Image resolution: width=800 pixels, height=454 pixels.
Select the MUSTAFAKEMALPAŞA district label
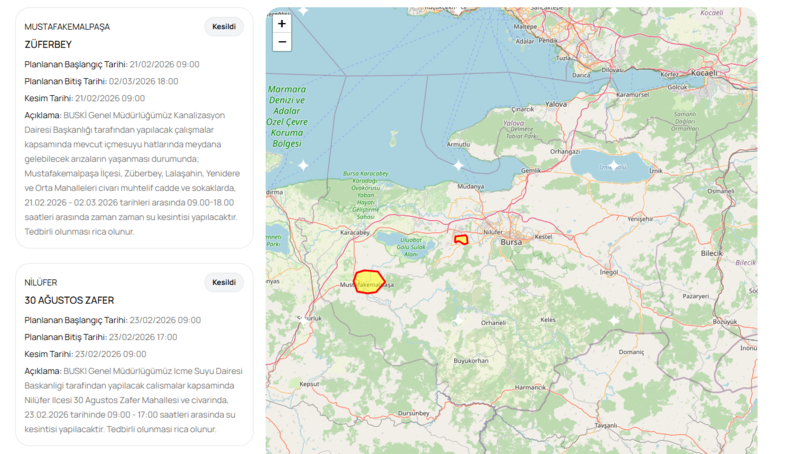point(67,27)
